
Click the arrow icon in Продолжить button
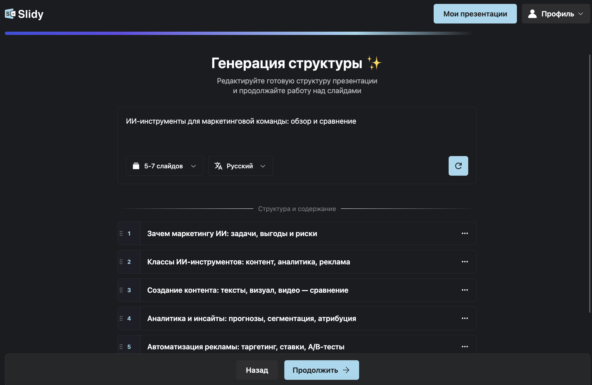(x=346, y=370)
